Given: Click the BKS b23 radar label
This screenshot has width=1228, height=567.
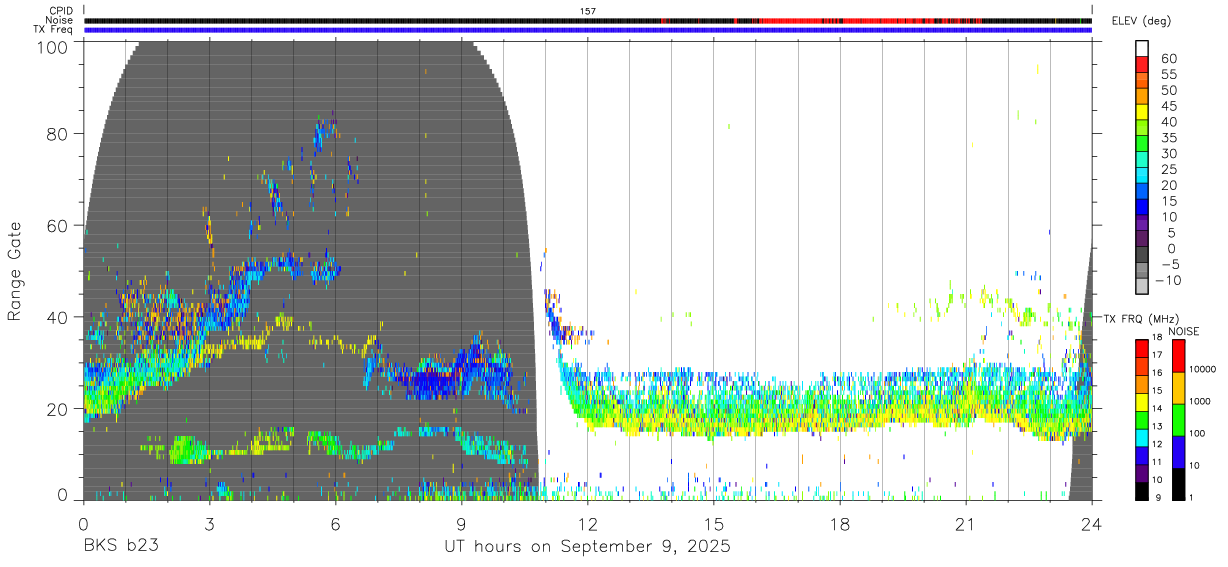Looking at the screenshot, I should pos(120,547).
